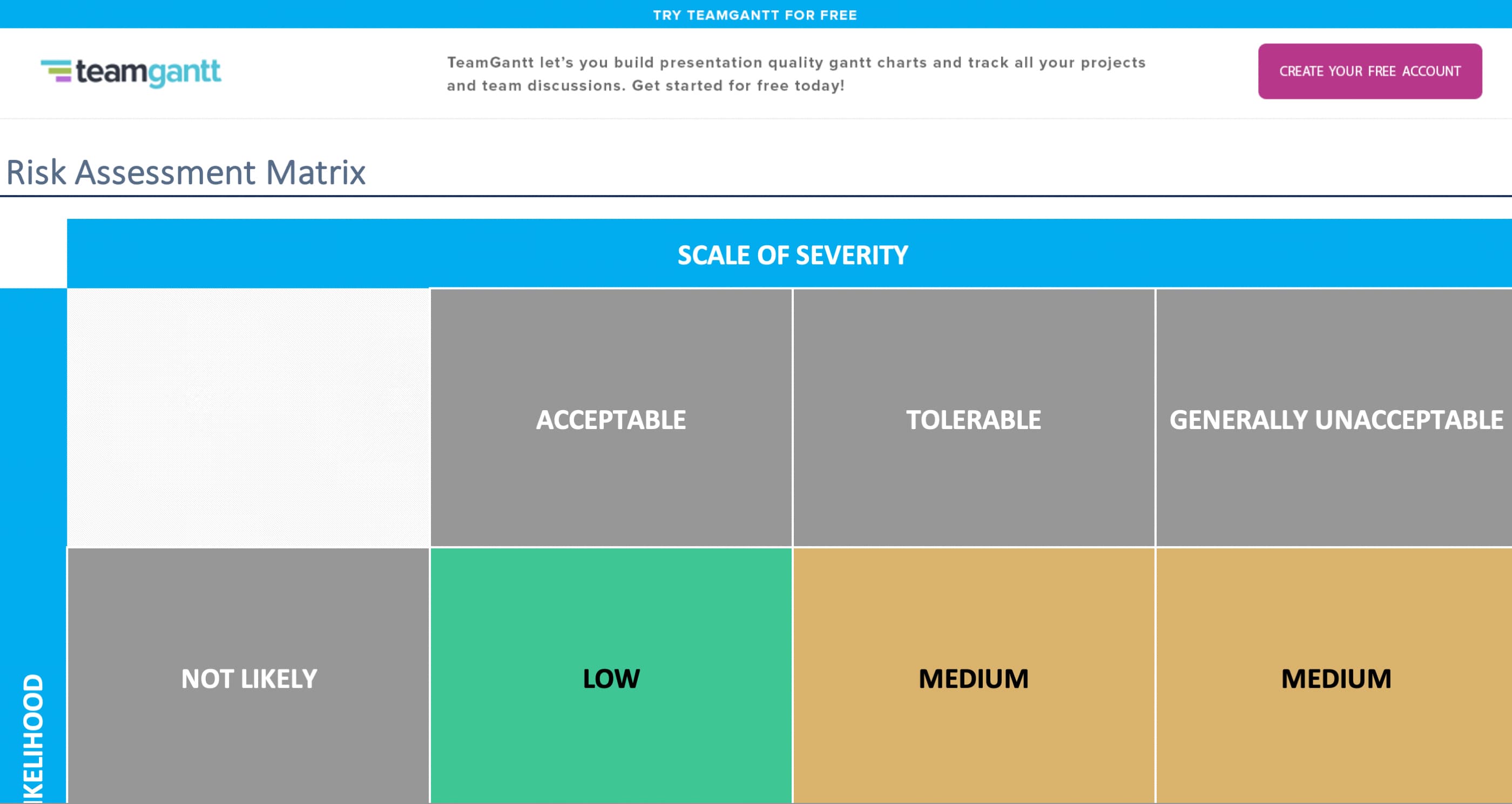The height and width of the screenshot is (804, 1512).
Task: Select the Not Likely row header cell
Action: point(248,676)
